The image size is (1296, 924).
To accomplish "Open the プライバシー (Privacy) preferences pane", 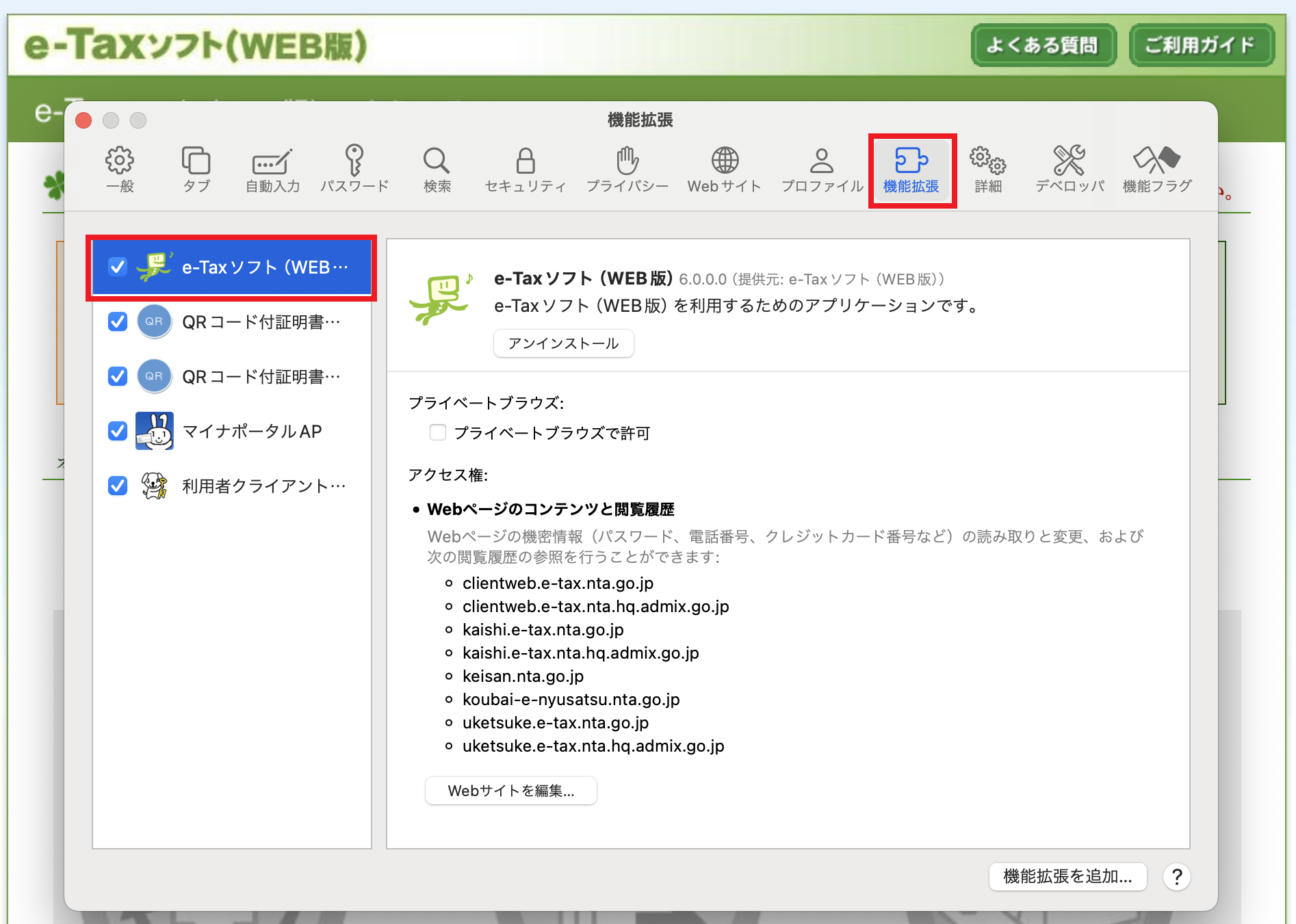I will (627, 170).
